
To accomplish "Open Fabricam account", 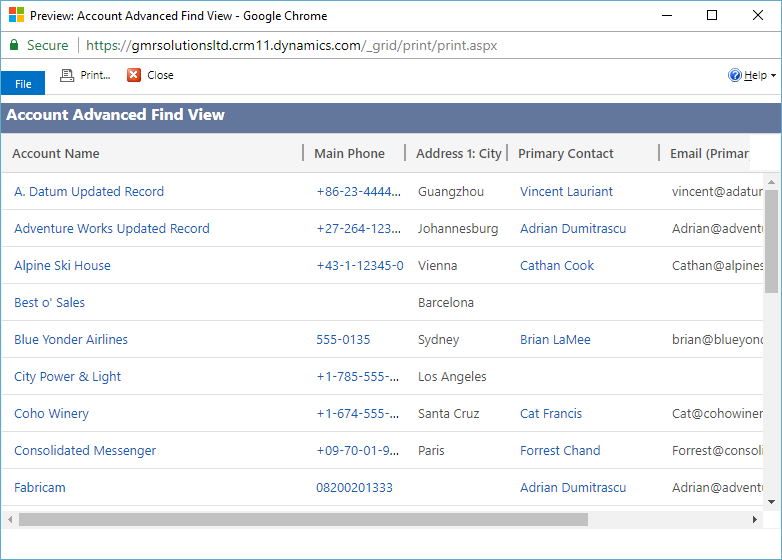I will (x=39, y=487).
